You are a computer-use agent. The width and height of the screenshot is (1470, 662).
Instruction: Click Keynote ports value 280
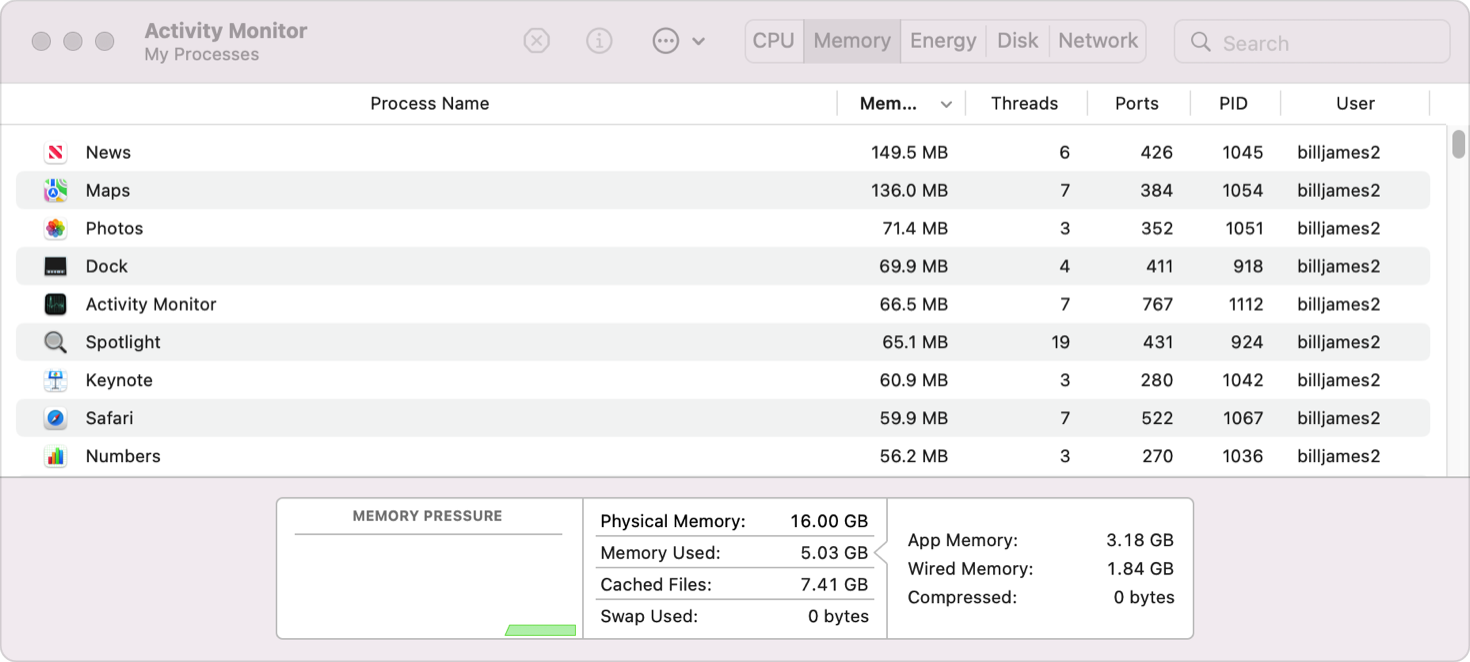coord(1157,380)
